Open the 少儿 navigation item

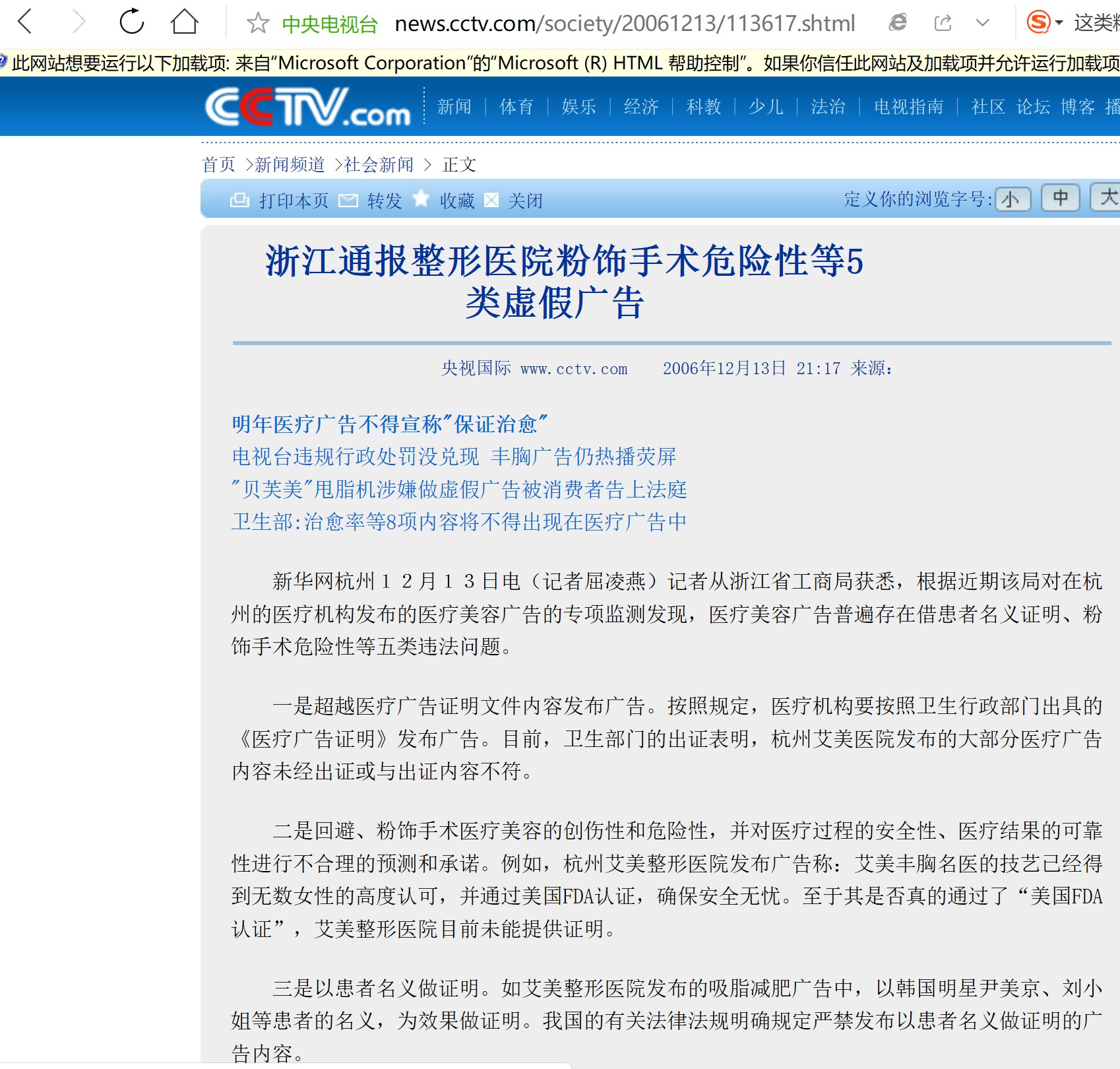coord(766,107)
